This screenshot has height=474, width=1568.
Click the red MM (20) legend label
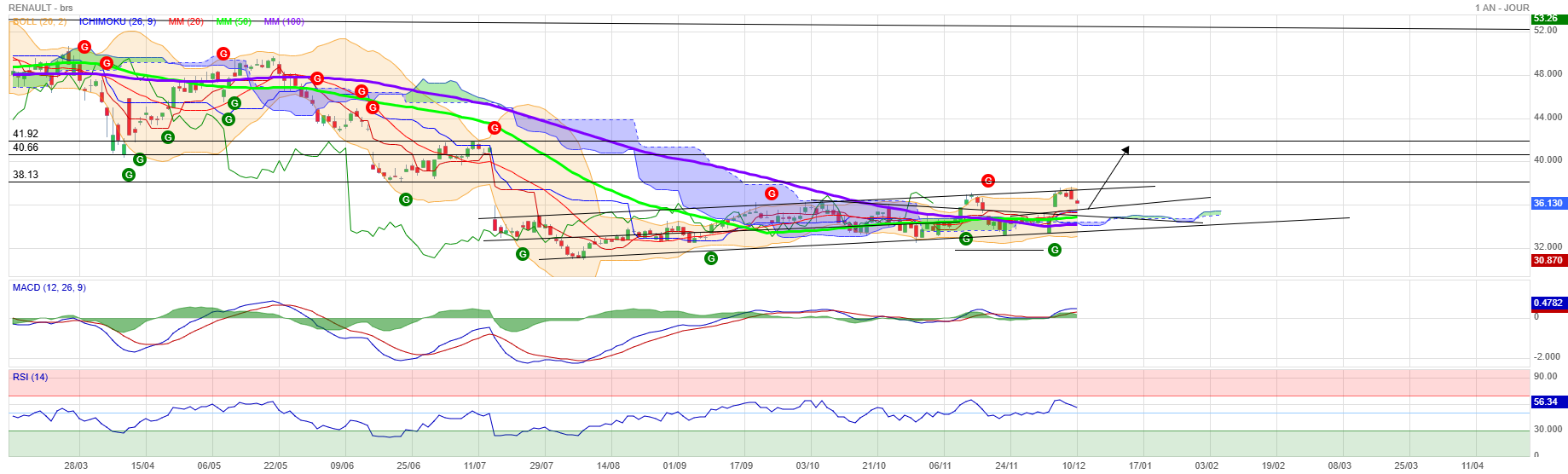coord(185,21)
